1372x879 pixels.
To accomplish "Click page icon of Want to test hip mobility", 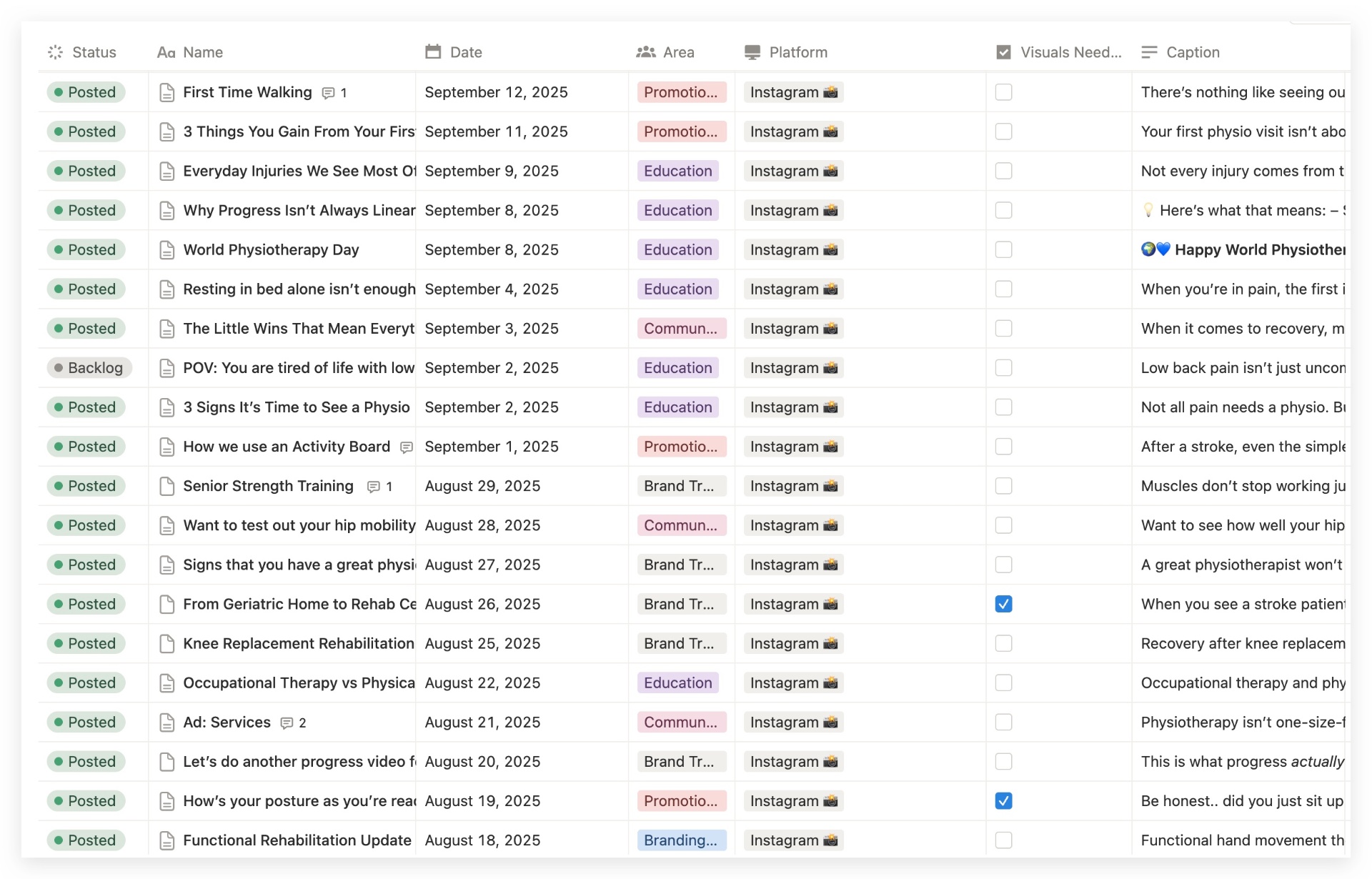I will [x=167, y=525].
